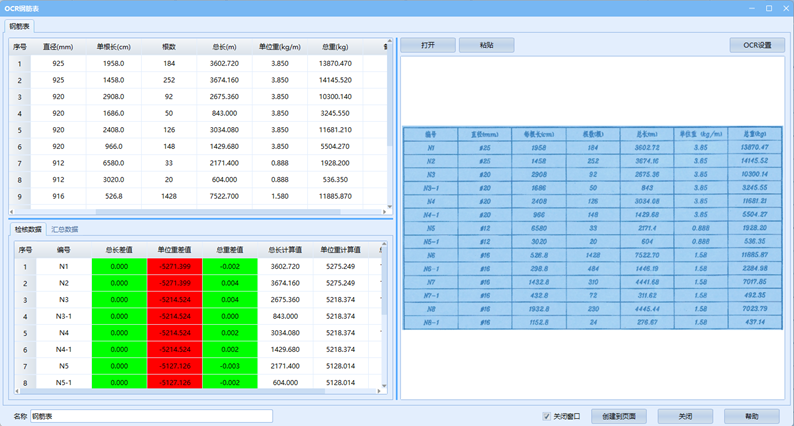The width and height of the screenshot is (794, 426).
Task: Open the OCR设置 settings button
Action: click(757, 45)
